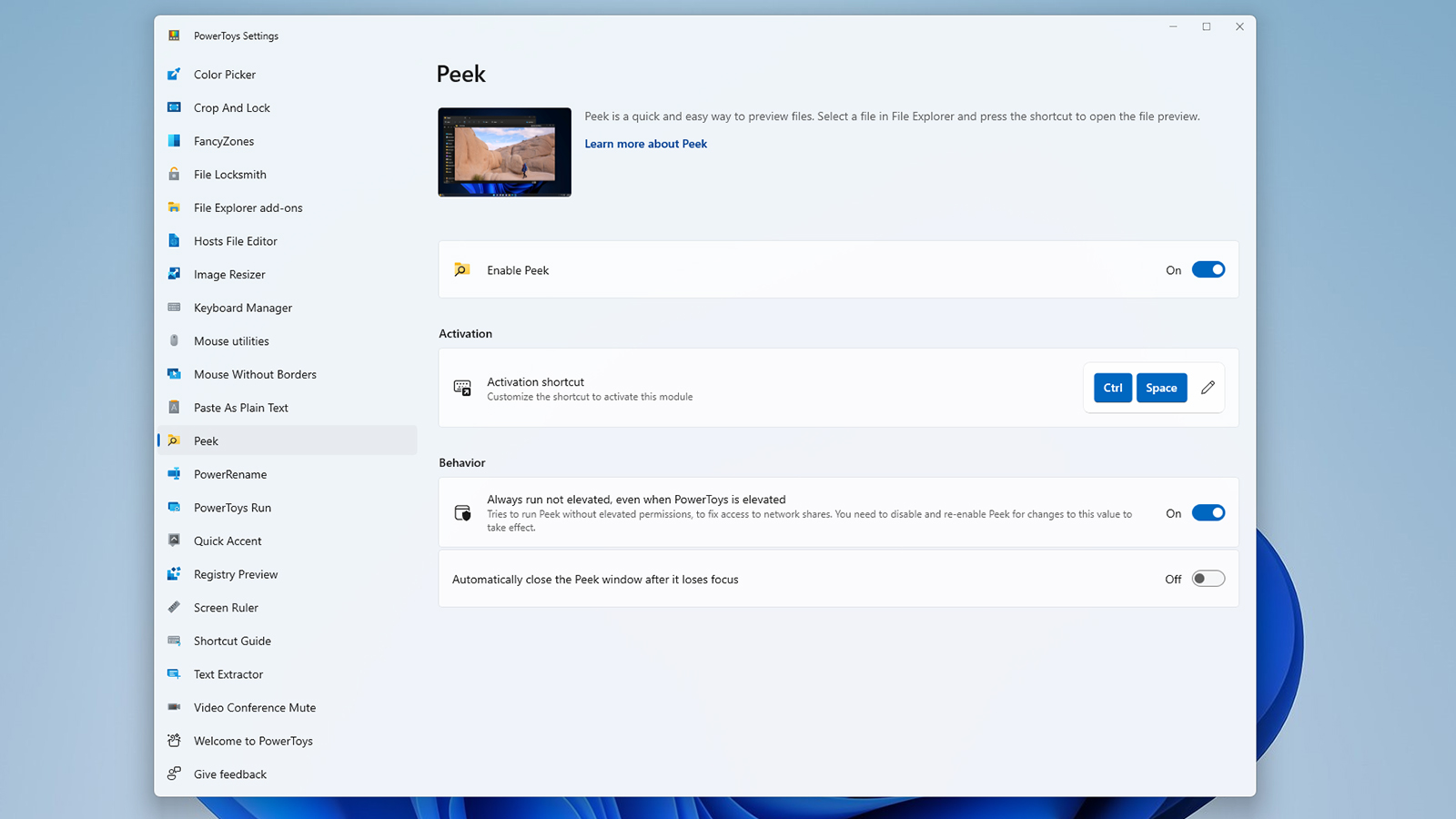The image size is (1456, 819).
Task: Switch to Text Extractor settings
Action: point(288,674)
